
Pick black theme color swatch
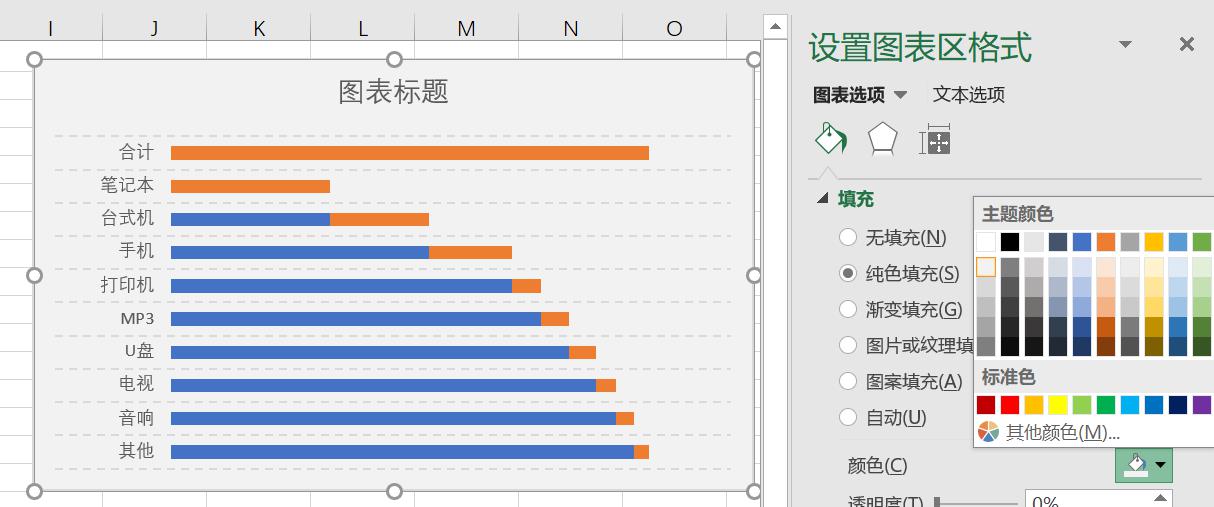tap(1010, 242)
